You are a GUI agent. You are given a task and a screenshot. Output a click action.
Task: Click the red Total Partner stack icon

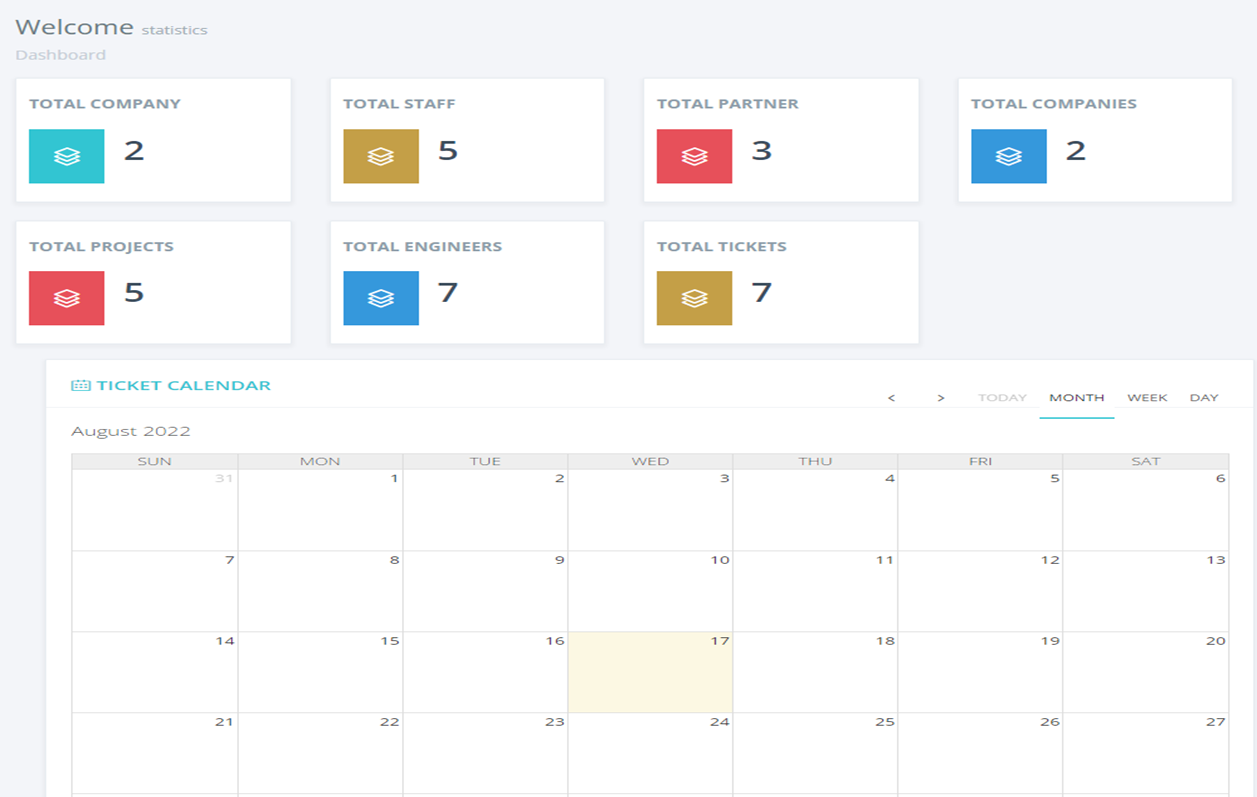point(694,156)
